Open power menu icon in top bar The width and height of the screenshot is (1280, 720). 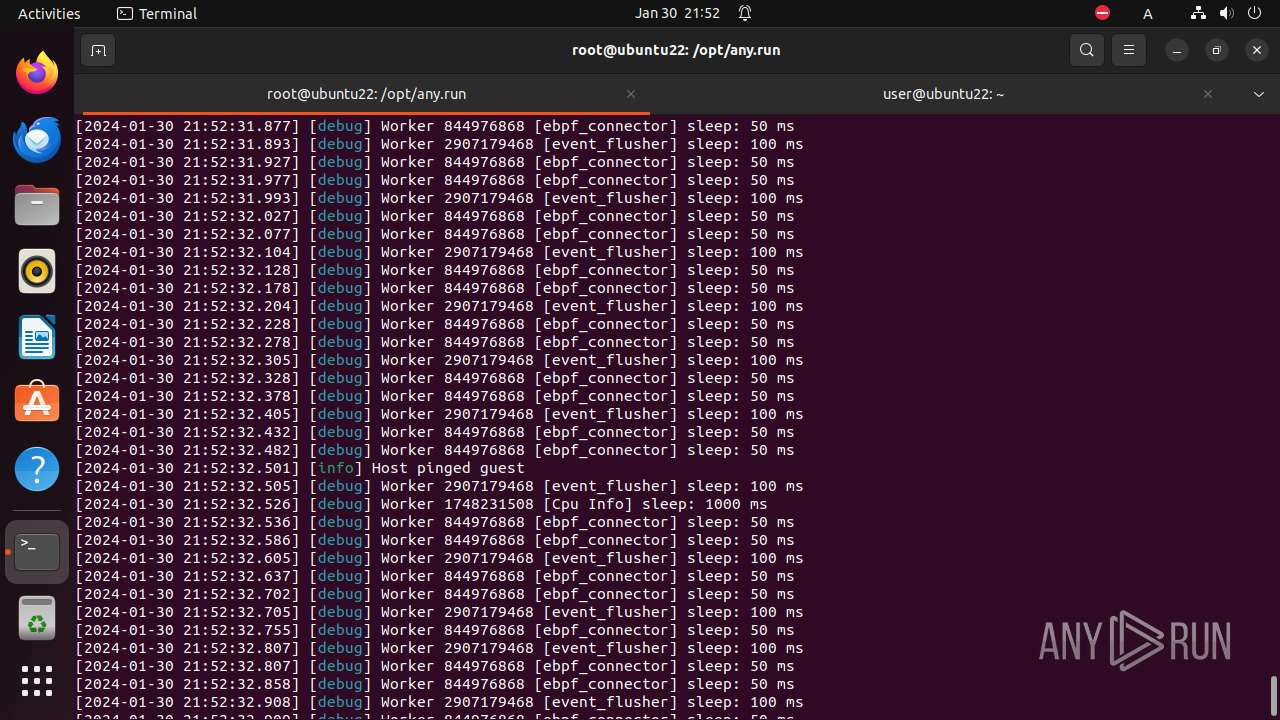tap(1254, 13)
